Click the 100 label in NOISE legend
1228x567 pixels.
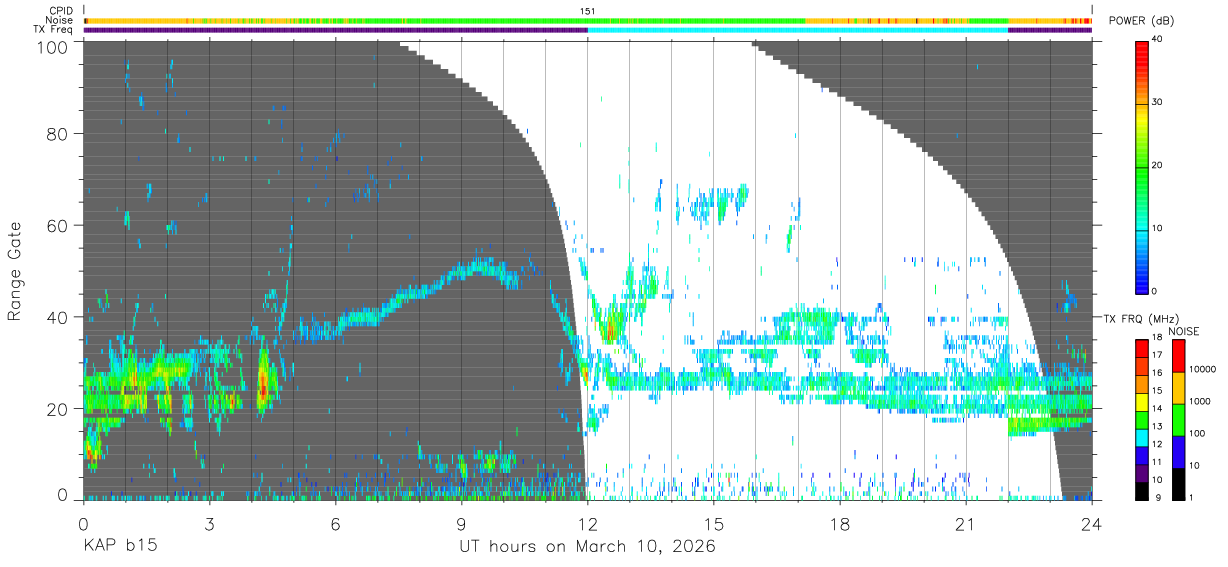tap(1198, 433)
